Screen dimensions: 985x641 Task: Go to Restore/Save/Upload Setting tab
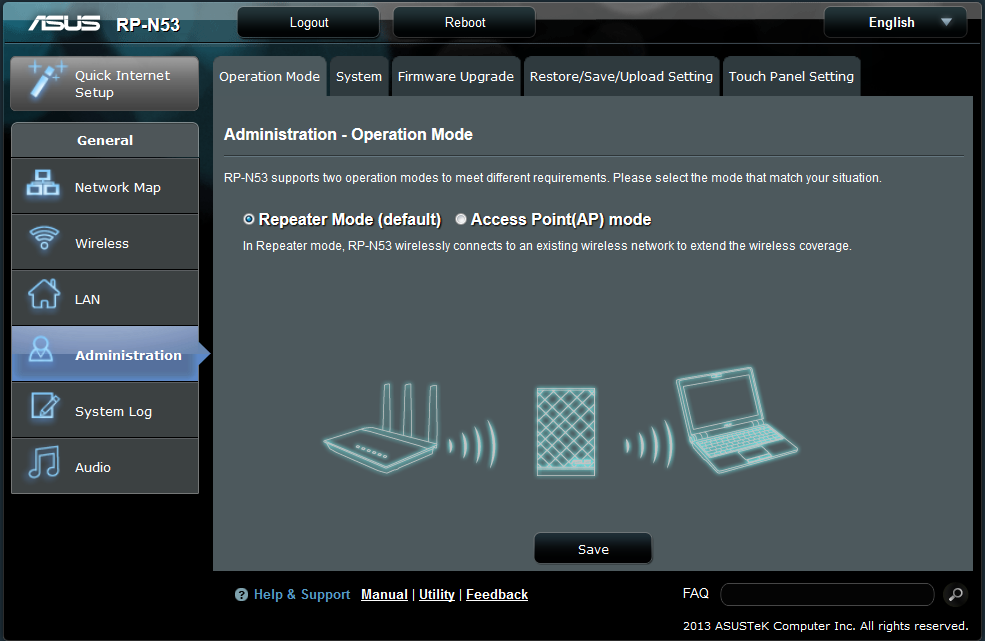(x=621, y=77)
